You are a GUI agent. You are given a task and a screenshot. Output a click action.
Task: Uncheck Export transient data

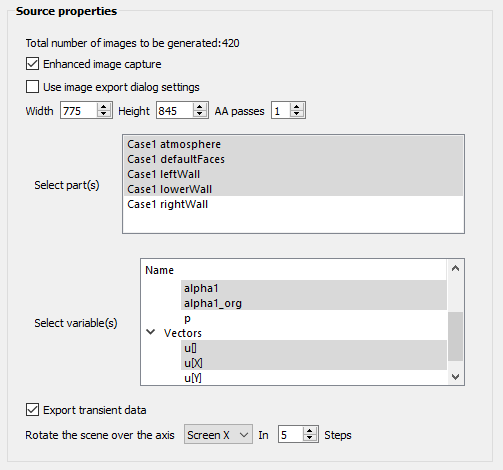click(x=32, y=410)
